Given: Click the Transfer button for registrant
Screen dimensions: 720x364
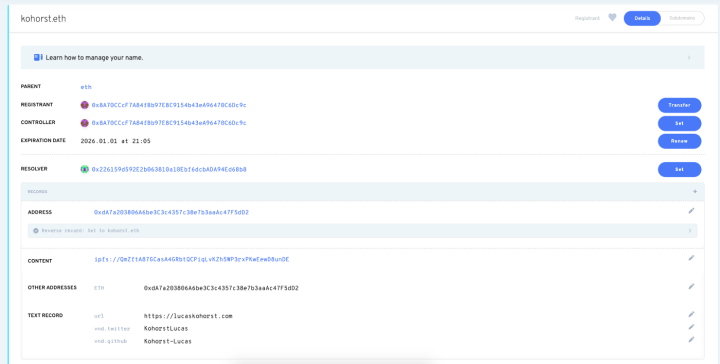Looking at the screenshot, I should (679, 105).
